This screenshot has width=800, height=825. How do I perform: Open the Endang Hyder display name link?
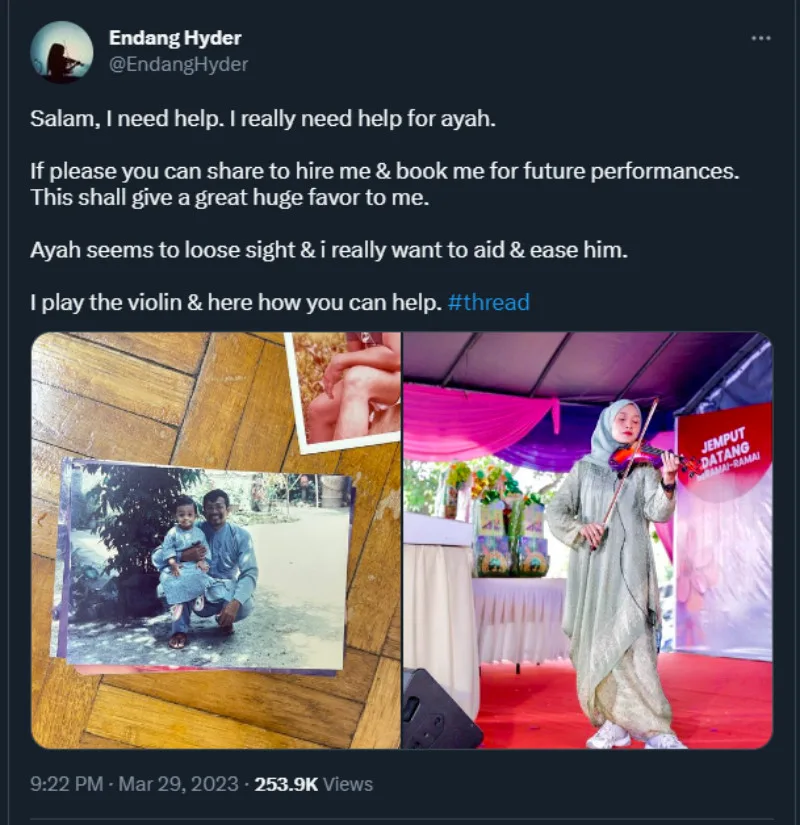point(175,38)
